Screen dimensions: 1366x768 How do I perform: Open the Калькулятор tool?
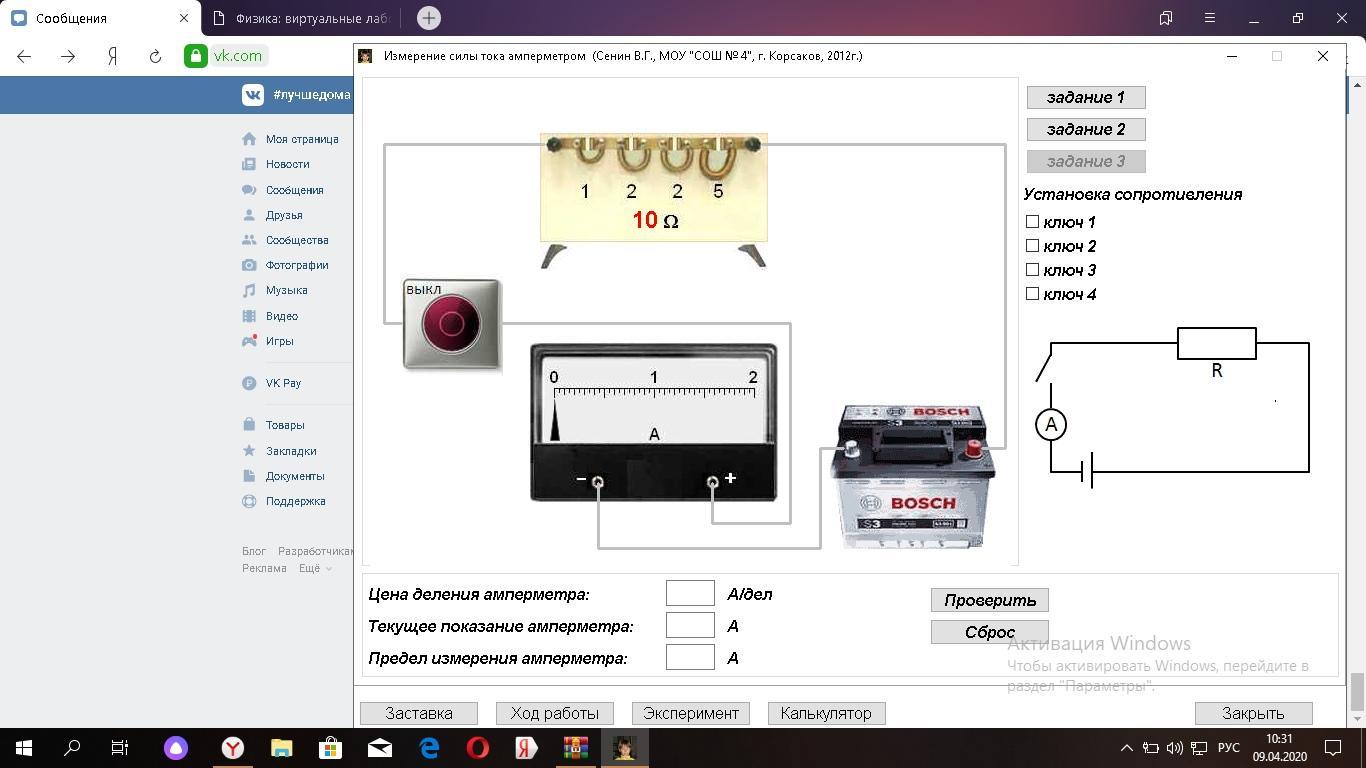tap(826, 713)
